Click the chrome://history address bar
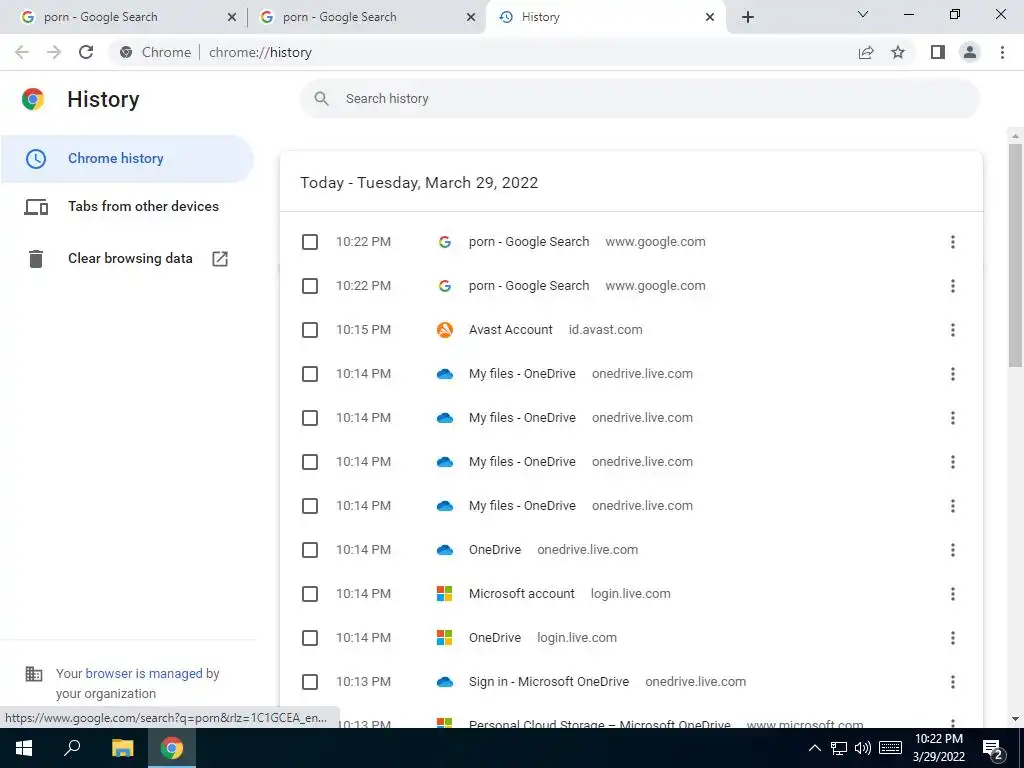The width and height of the screenshot is (1024, 768). [x=483, y=52]
